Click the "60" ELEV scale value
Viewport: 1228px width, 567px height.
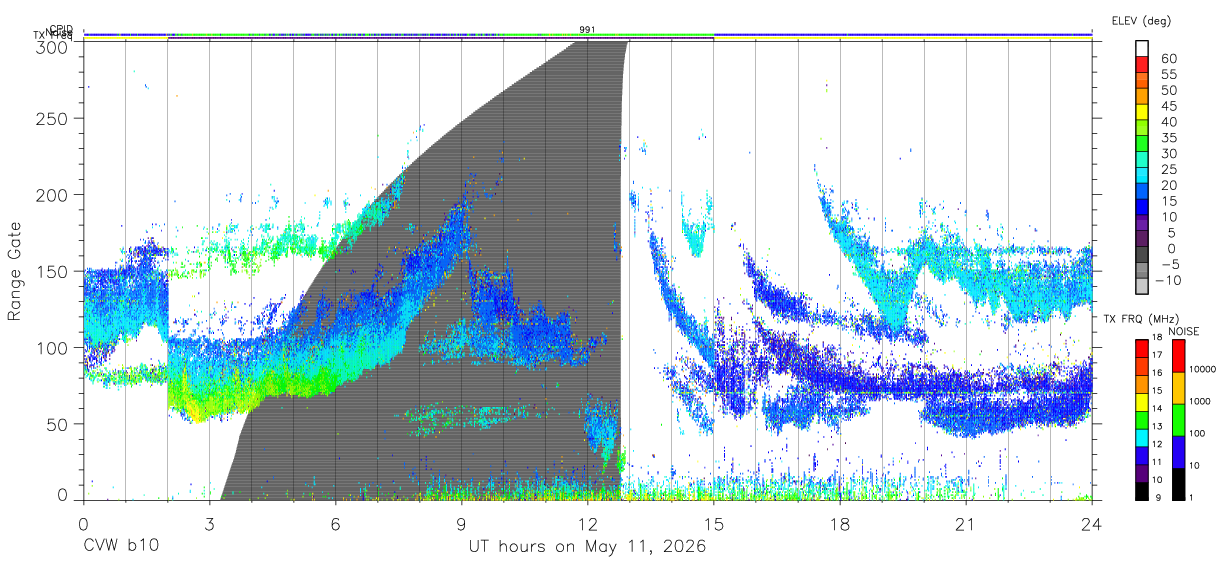(x=1169, y=58)
